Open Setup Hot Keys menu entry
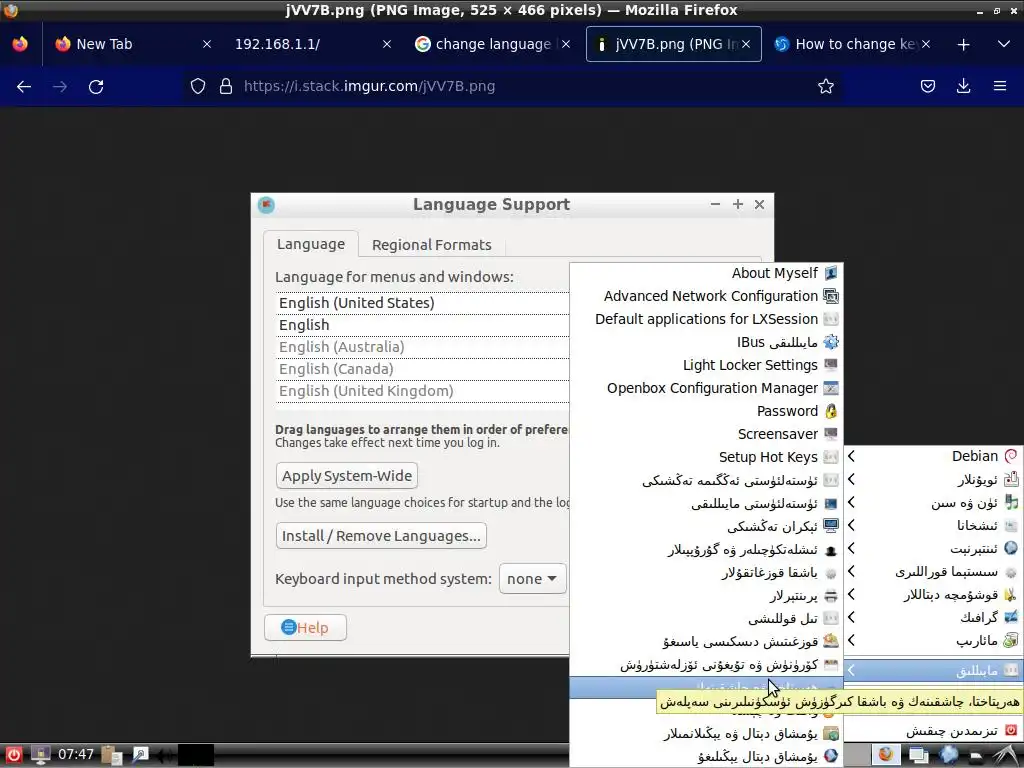 click(706, 457)
